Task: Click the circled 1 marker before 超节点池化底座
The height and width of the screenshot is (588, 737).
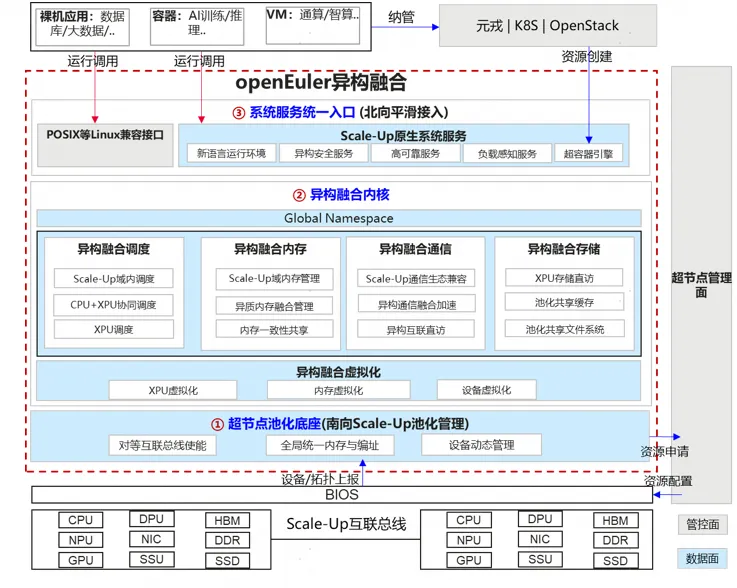Action: (x=216, y=423)
